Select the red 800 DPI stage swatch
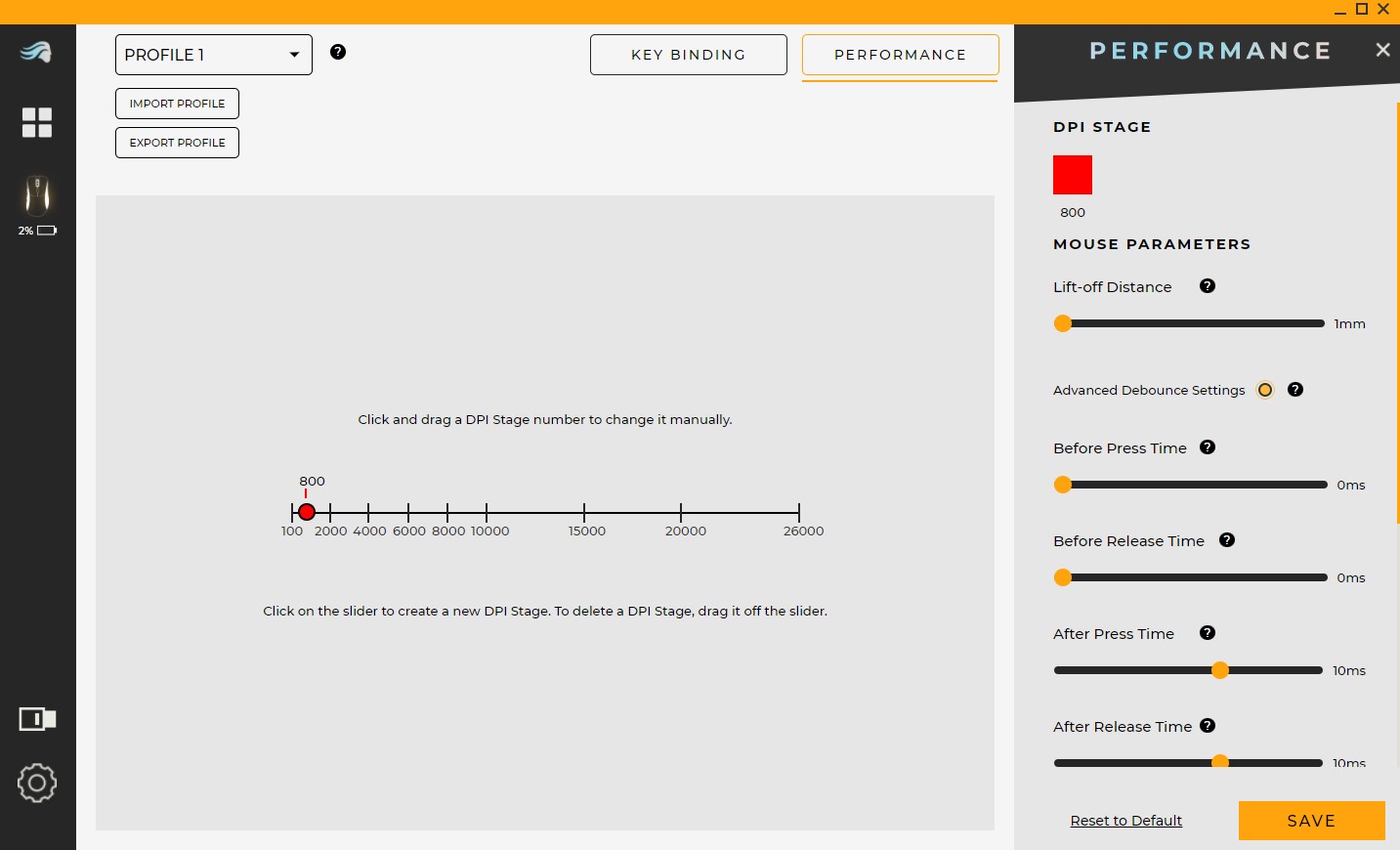Screen dimensions: 1400x850 pyautogui.click(x=1073, y=175)
